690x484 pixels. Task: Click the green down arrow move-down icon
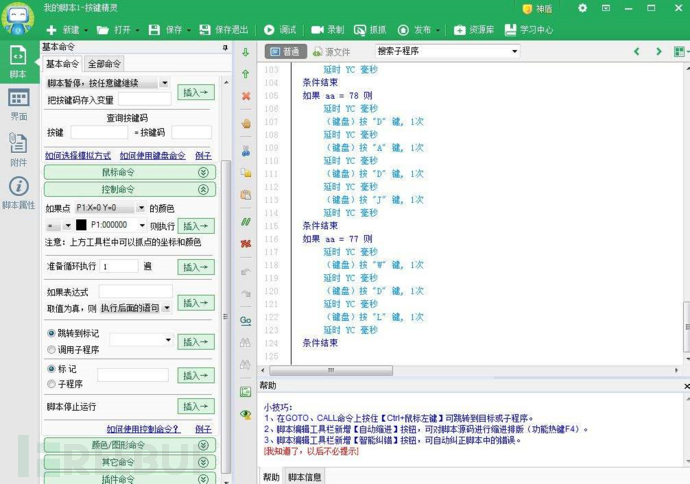click(246, 52)
